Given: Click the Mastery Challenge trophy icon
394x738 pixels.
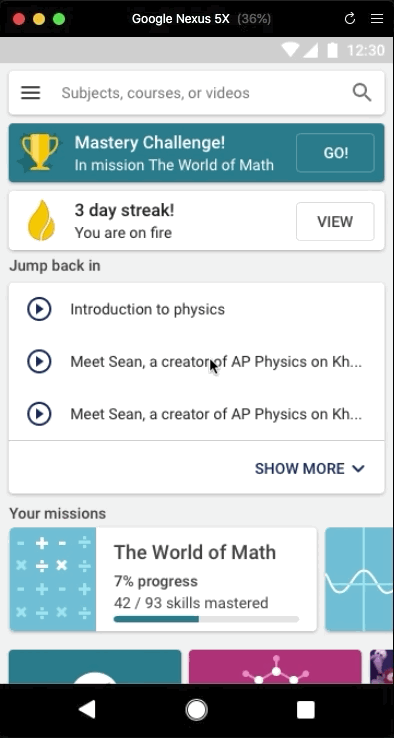Looking at the screenshot, I should click(40, 152).
